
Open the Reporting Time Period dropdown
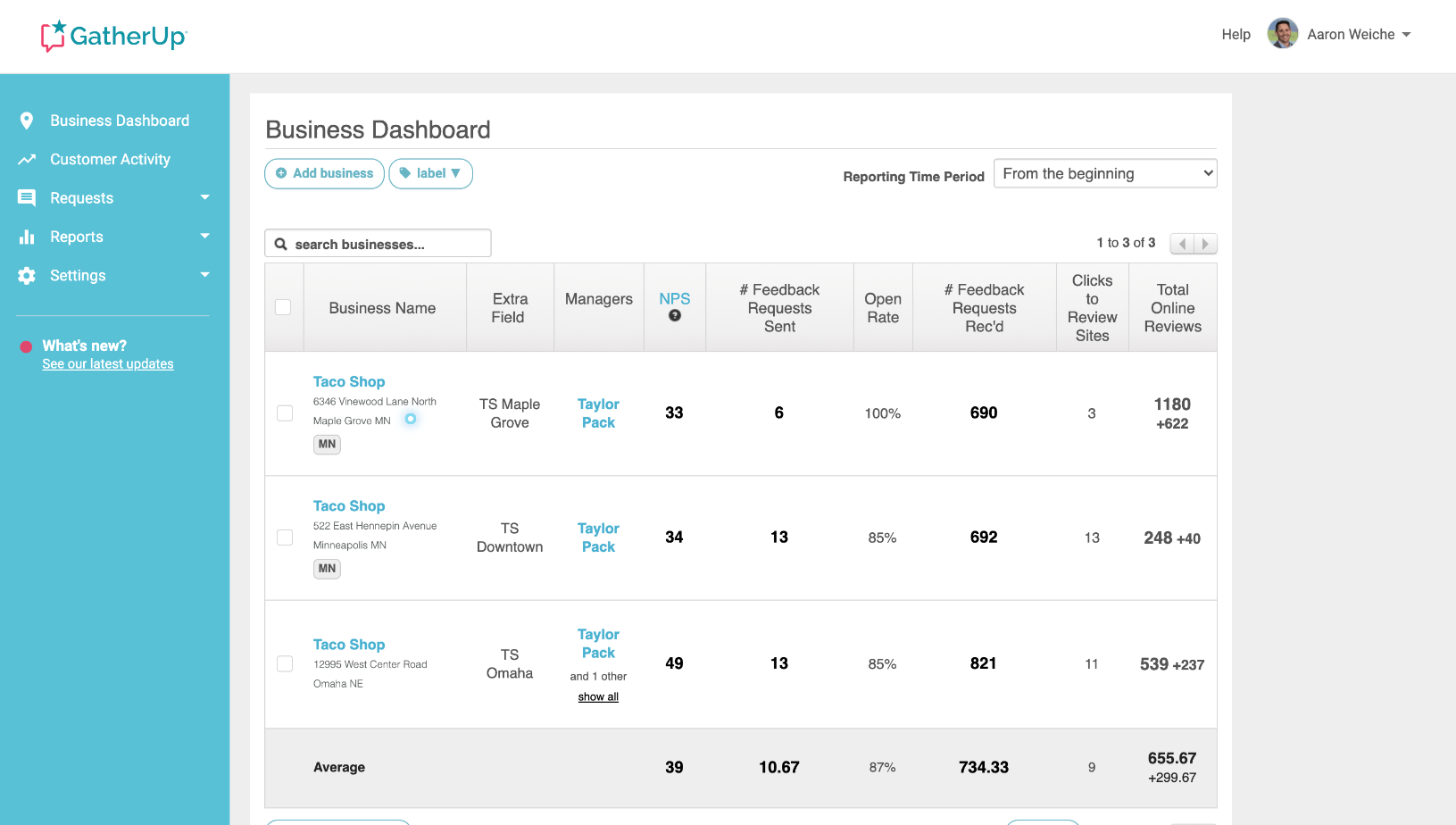[x=1105, y=172]
